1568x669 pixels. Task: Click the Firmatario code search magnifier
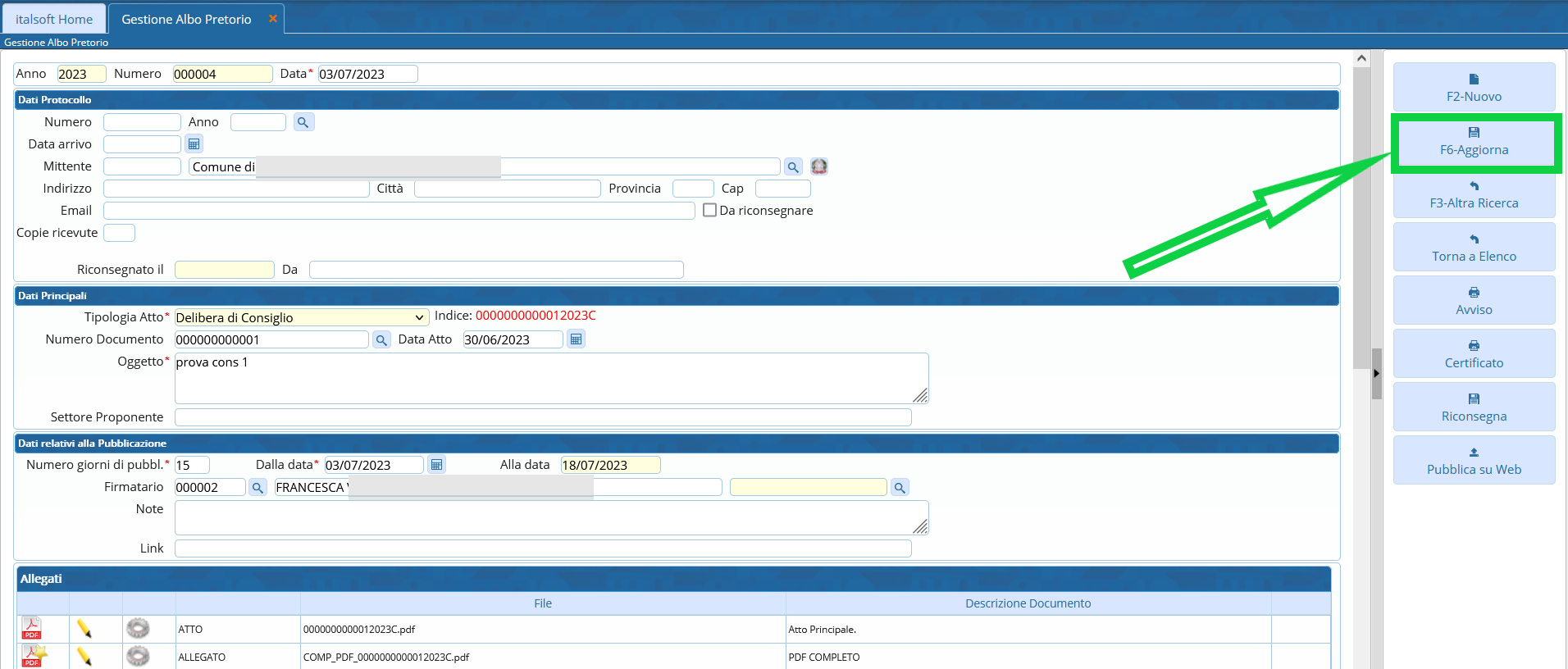tap(258, 488)
